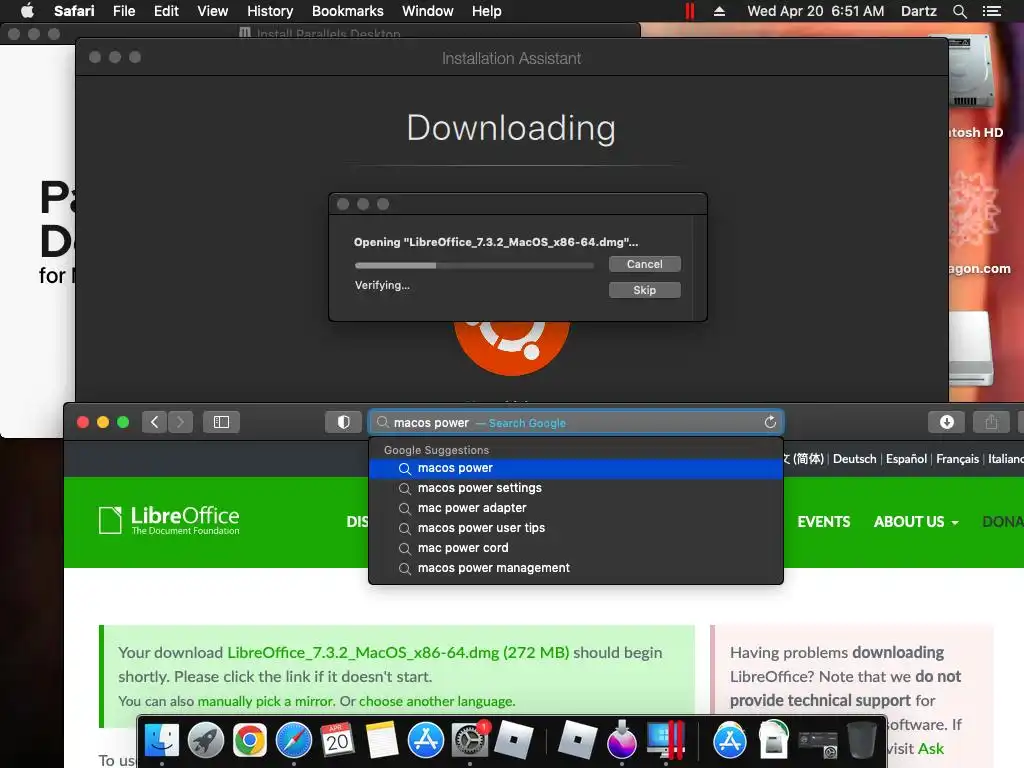
Task: Open Calendar from the dock
Action: pos(337,741)
